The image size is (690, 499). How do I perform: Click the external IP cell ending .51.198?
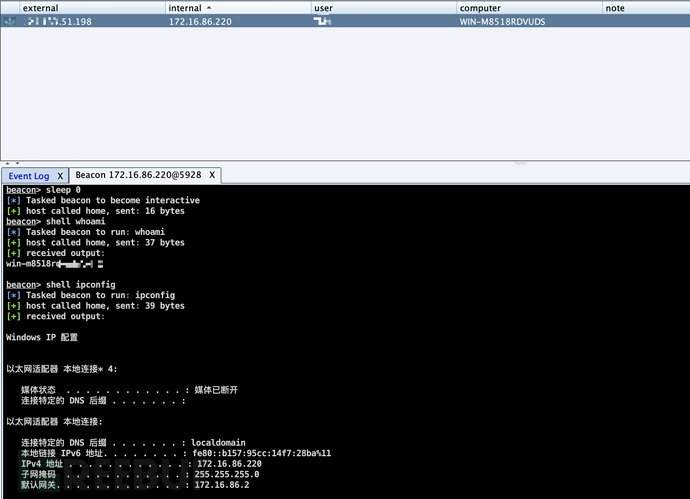[x=58, y=21]
